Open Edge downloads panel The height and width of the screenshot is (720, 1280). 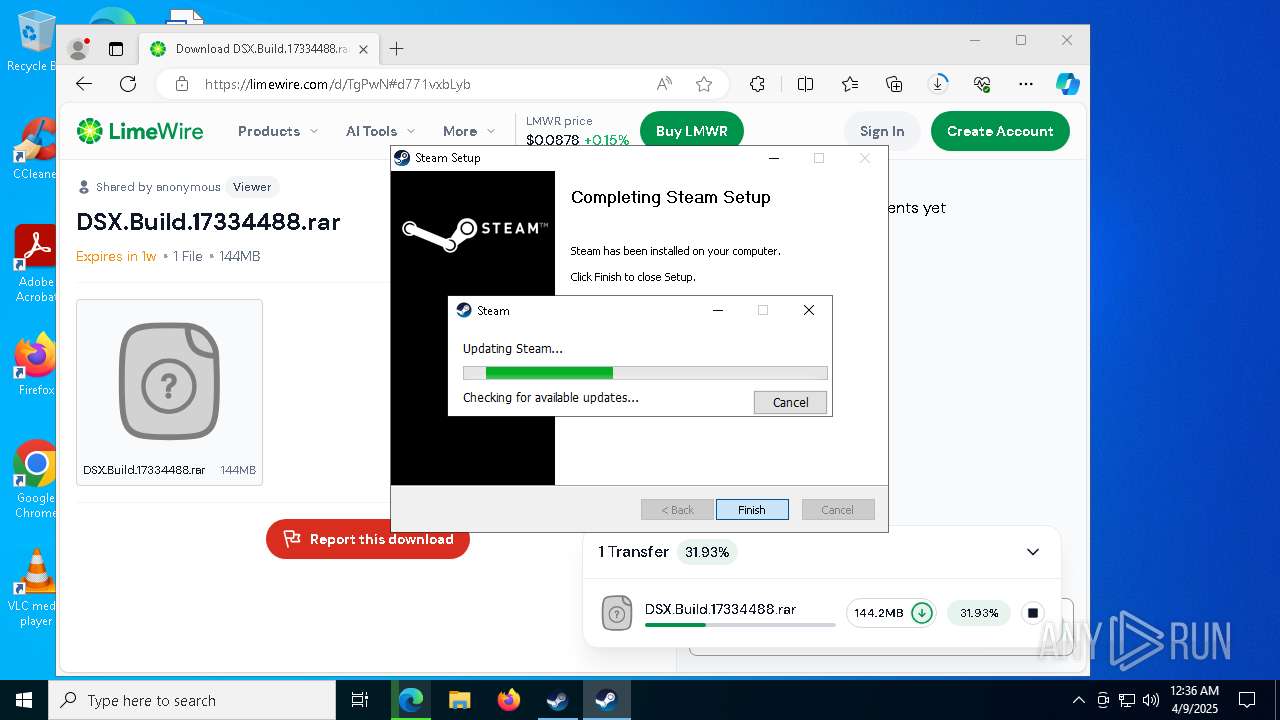(938, 84)
